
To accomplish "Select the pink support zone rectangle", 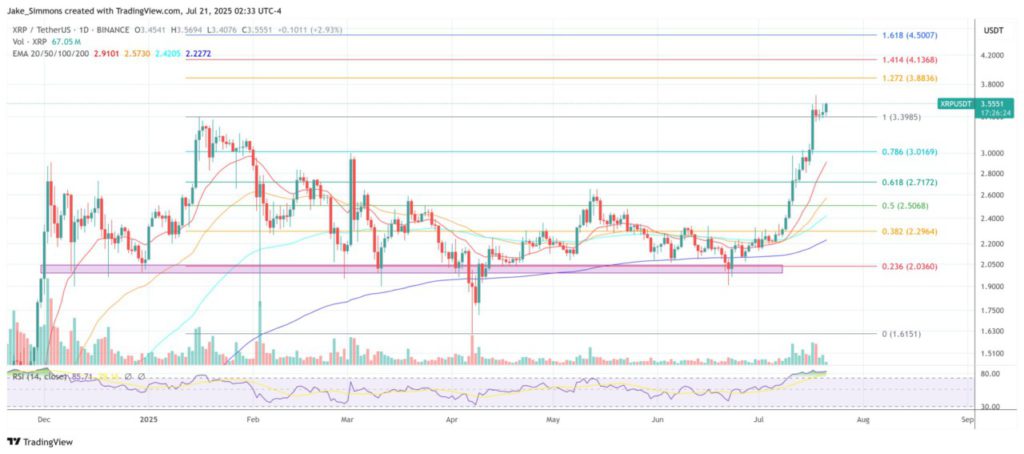I will (x=400, y=268).
